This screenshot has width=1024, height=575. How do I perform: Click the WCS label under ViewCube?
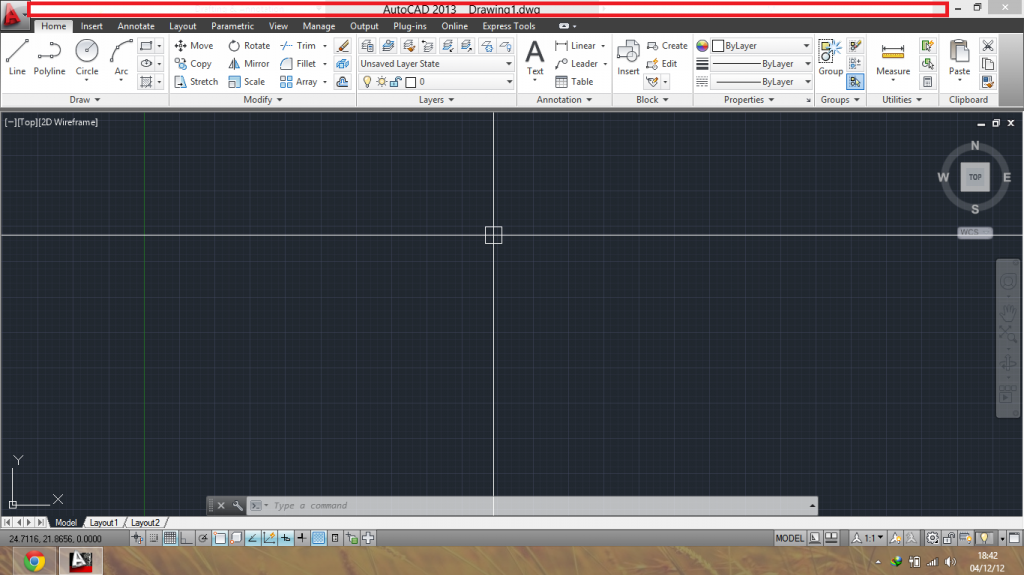pyautogui.click(x=974, y=233)
